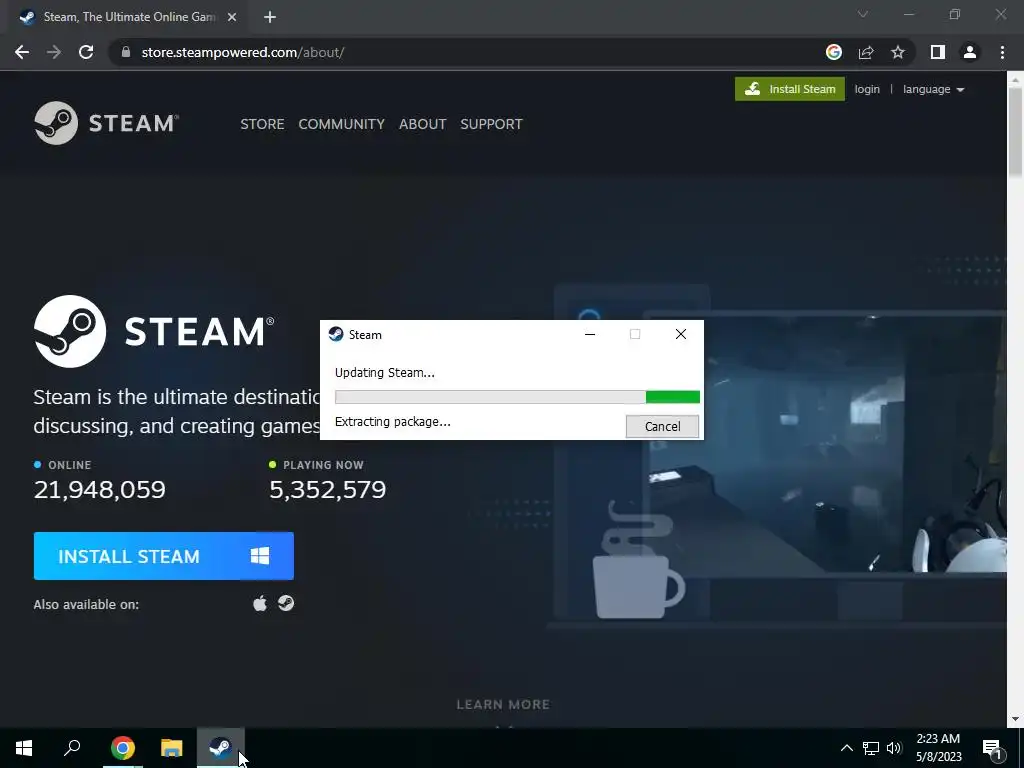Screen dimensions: 1024x768
Task: Close the Steam browser tab
Action: pos(232,18)
